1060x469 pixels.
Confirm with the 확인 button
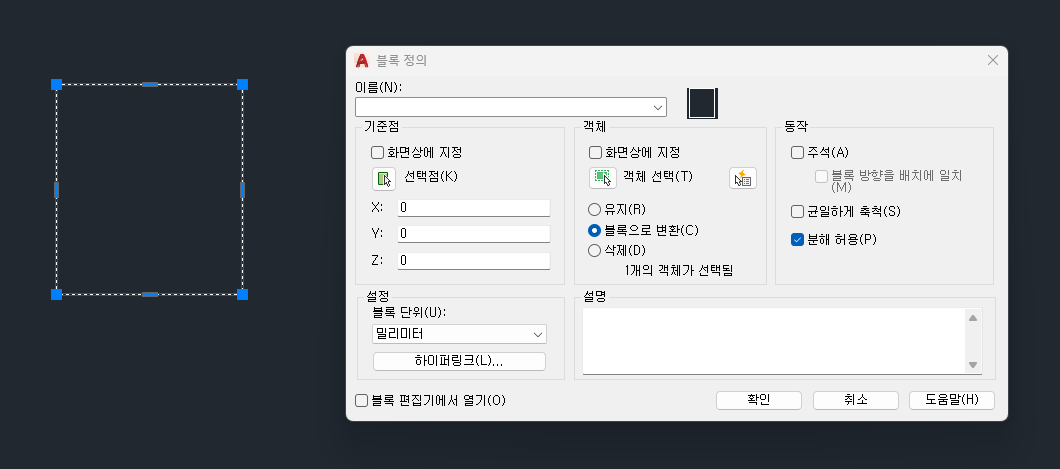[758, 400]
